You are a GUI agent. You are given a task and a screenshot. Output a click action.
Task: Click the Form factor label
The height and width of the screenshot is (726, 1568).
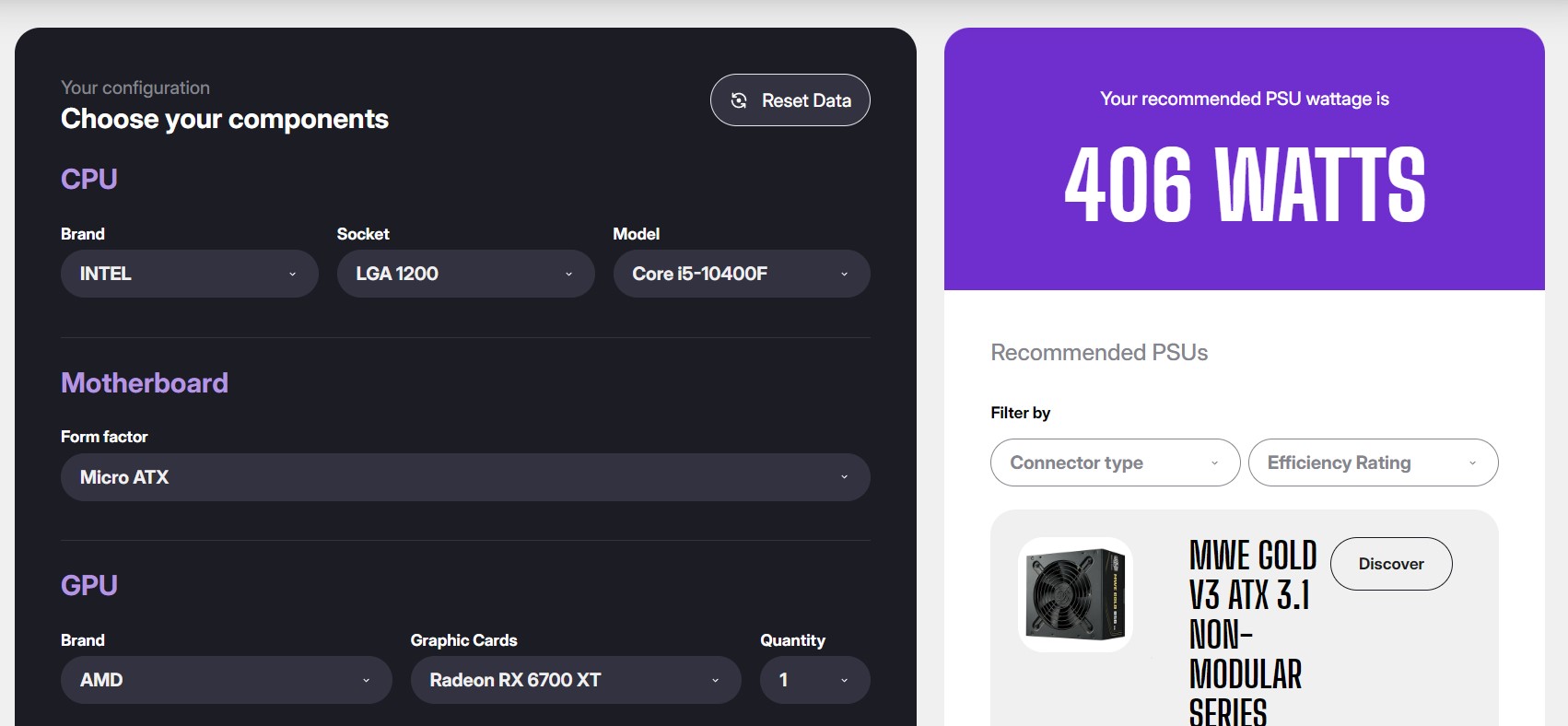coord(104,437)
